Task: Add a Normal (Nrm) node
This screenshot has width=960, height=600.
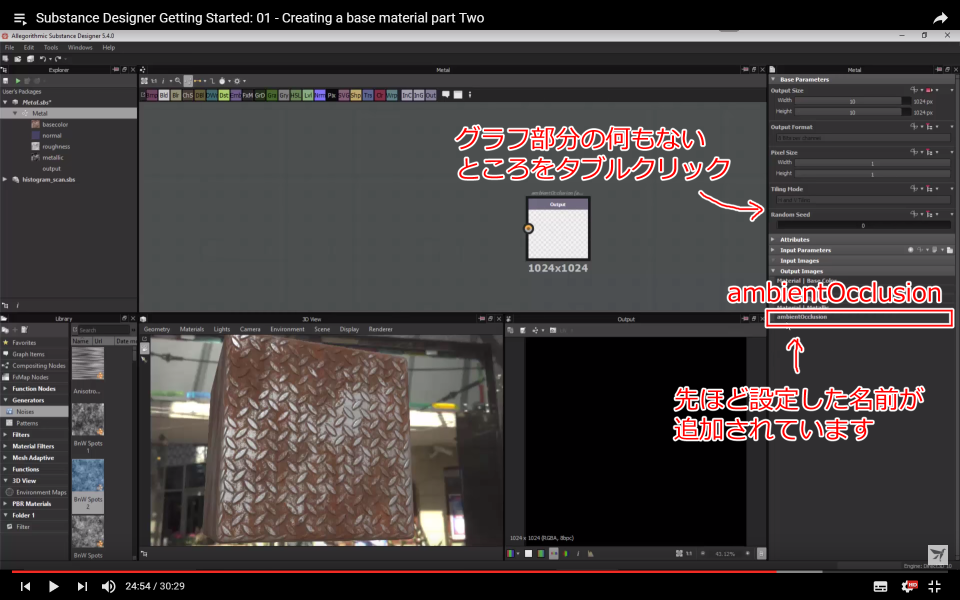Action: click(320, 95)
